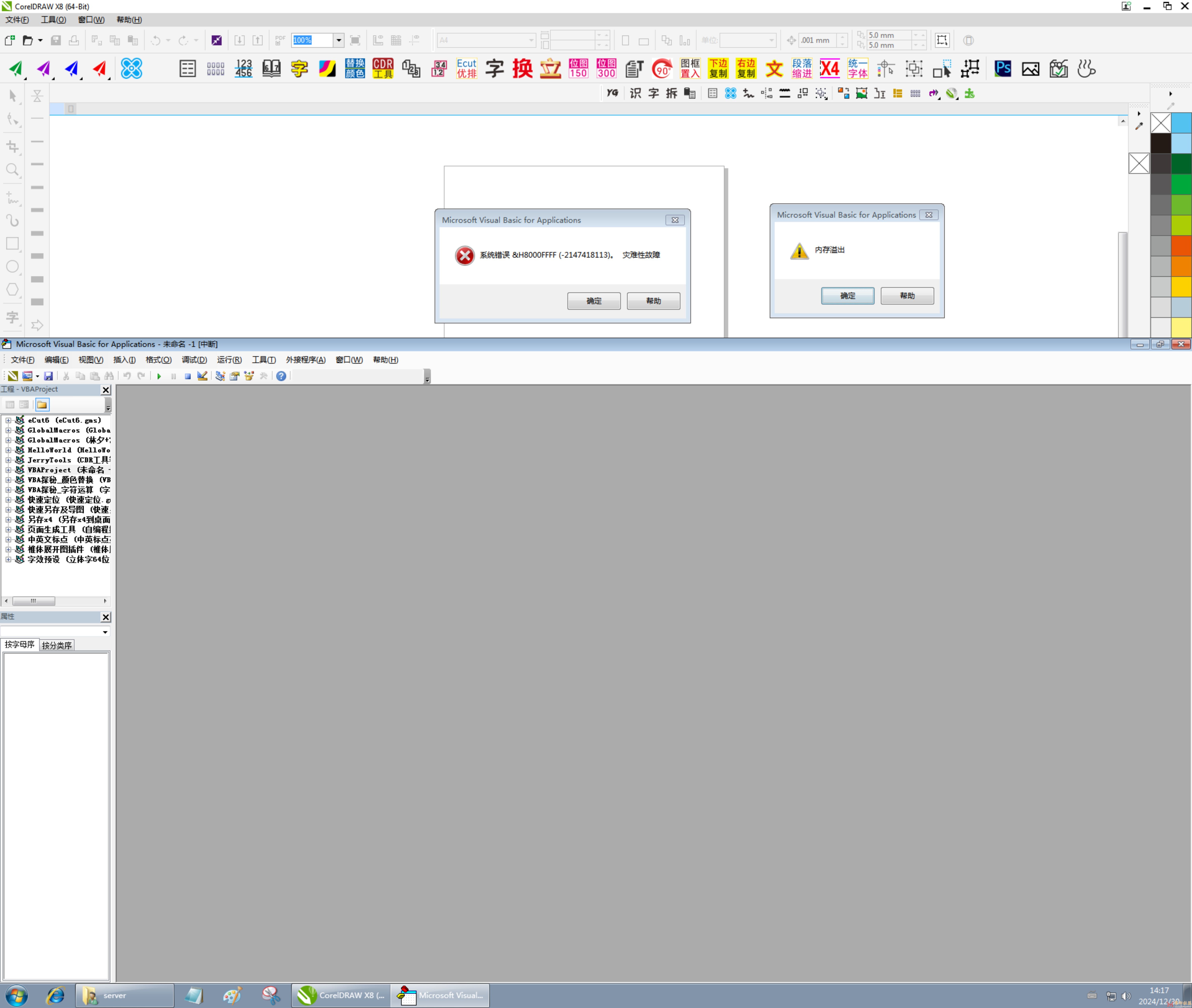The width and height of the screenshot is (1192, 1008).
Task: Open Internet Explorer from taskbar
Action: pyautogui.click(x=55, y=995)
